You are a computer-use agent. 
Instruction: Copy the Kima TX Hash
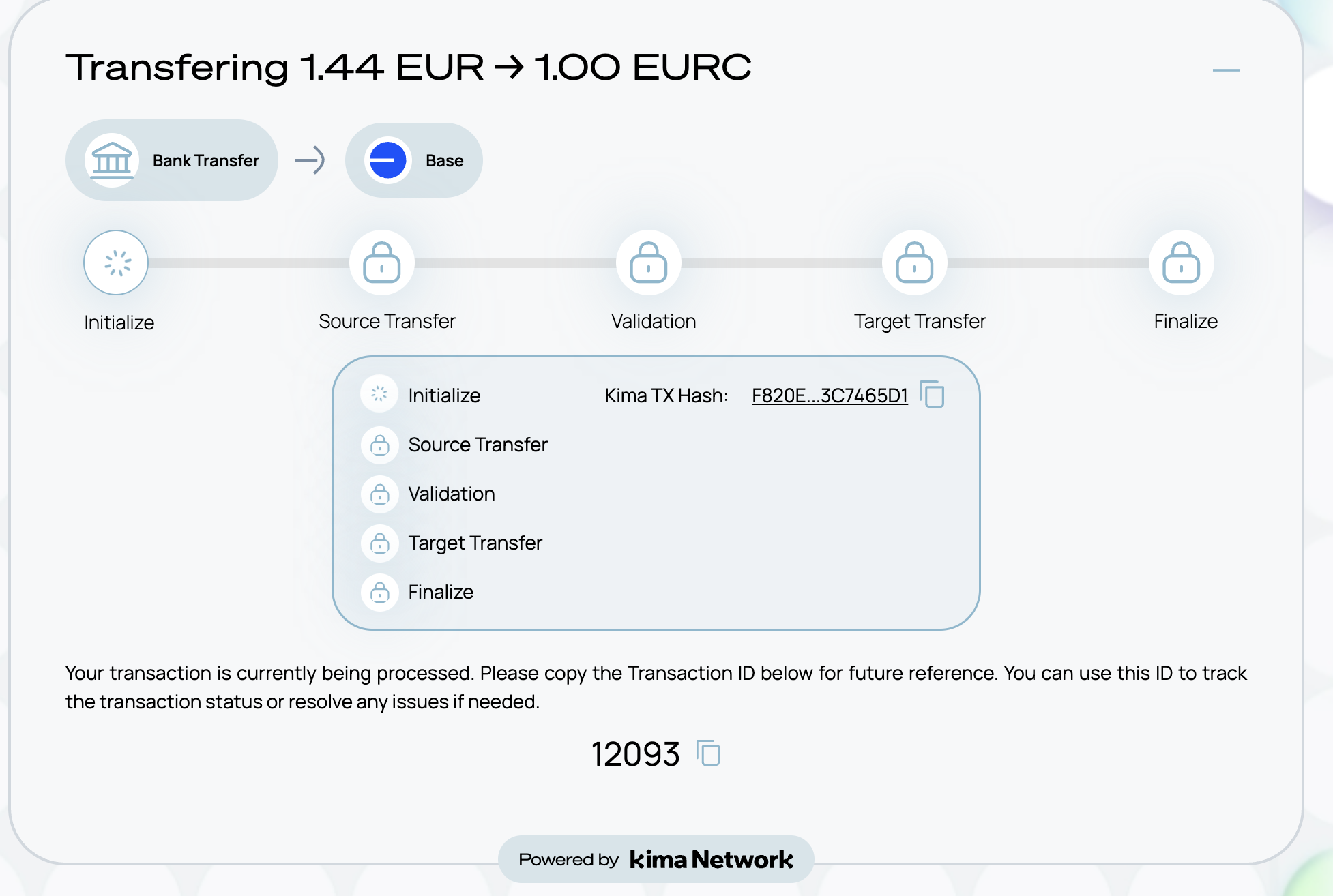click(x=932, y=395)
